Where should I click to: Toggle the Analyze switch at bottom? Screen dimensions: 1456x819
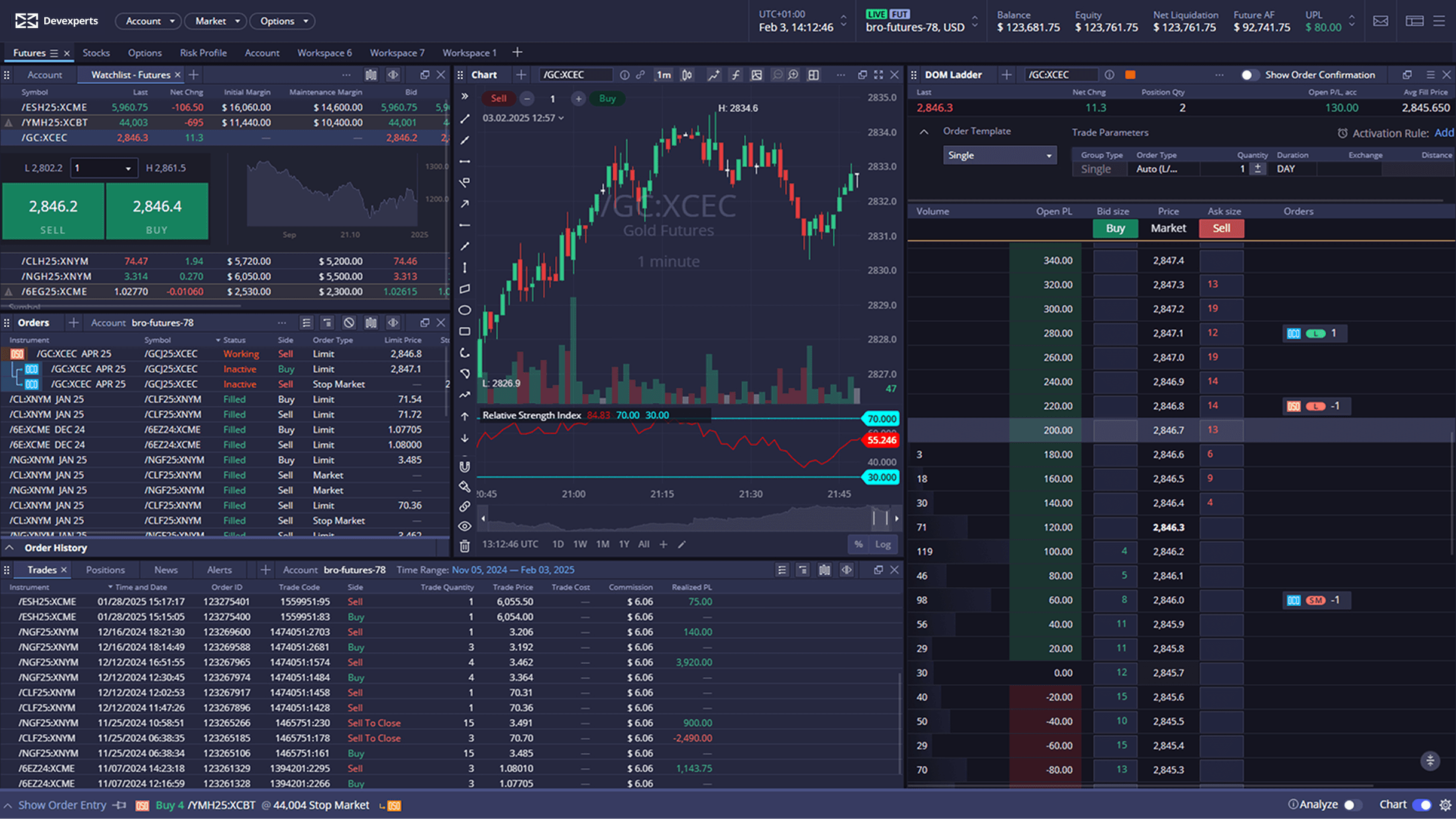click(x=1352, y=805)
